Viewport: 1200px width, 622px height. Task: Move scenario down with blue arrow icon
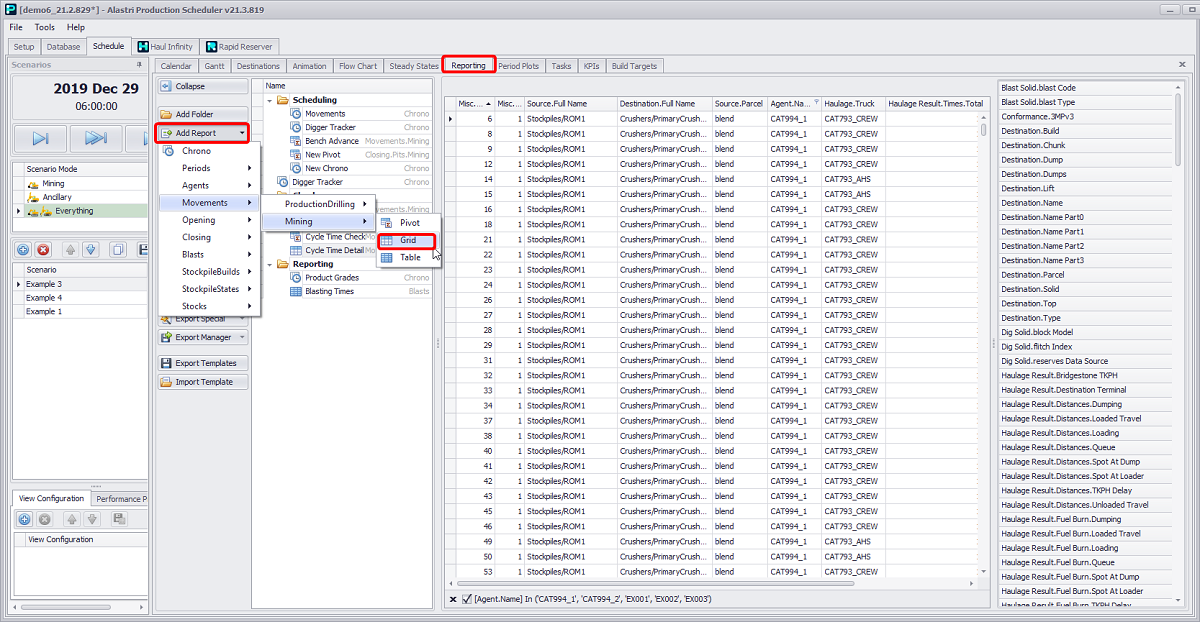point(91,250)
